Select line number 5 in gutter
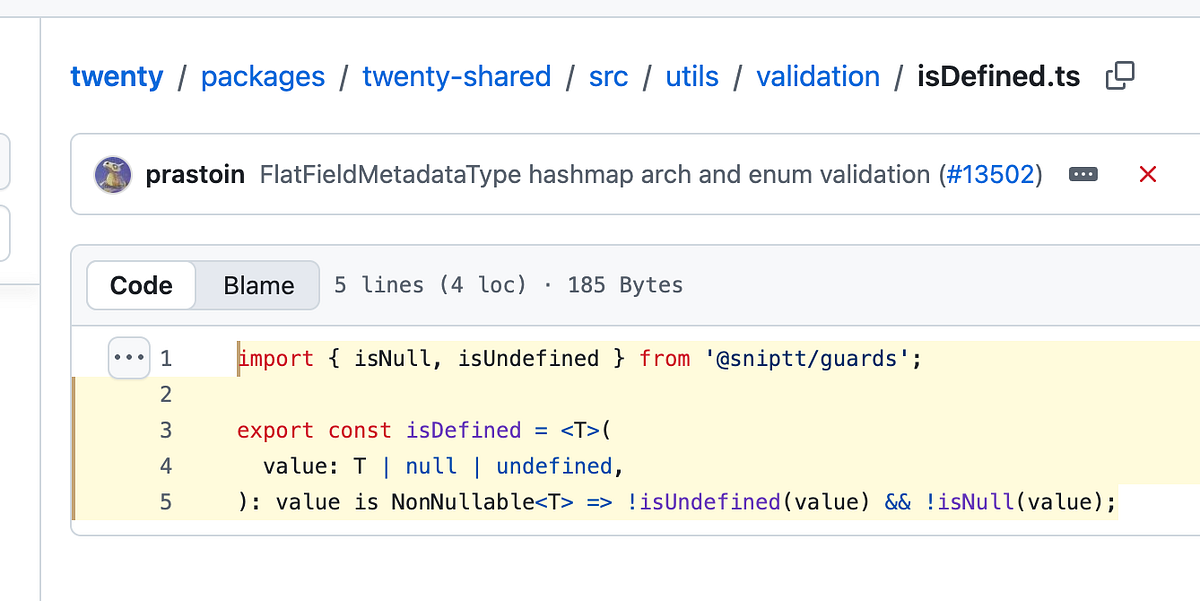This screenshot has width=1200, height=601. pyautogui.click(x=165, y=502)
